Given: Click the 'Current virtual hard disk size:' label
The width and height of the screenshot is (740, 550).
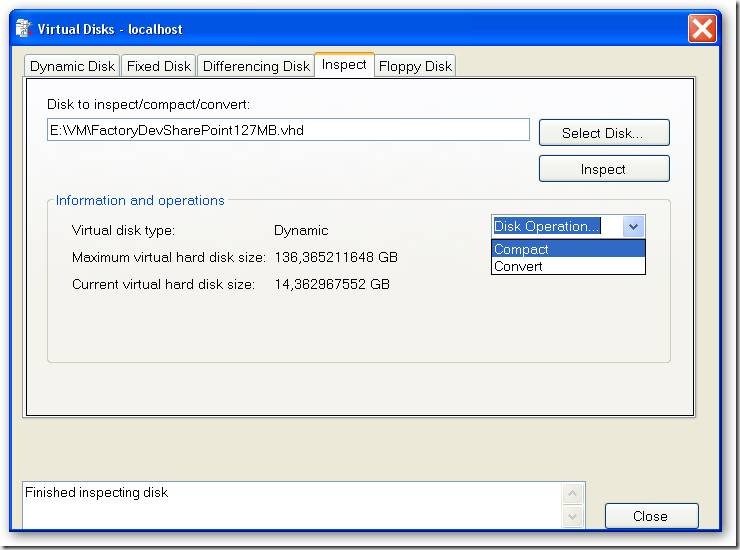Looking at the screenshot, I should (x=163, y=284).
